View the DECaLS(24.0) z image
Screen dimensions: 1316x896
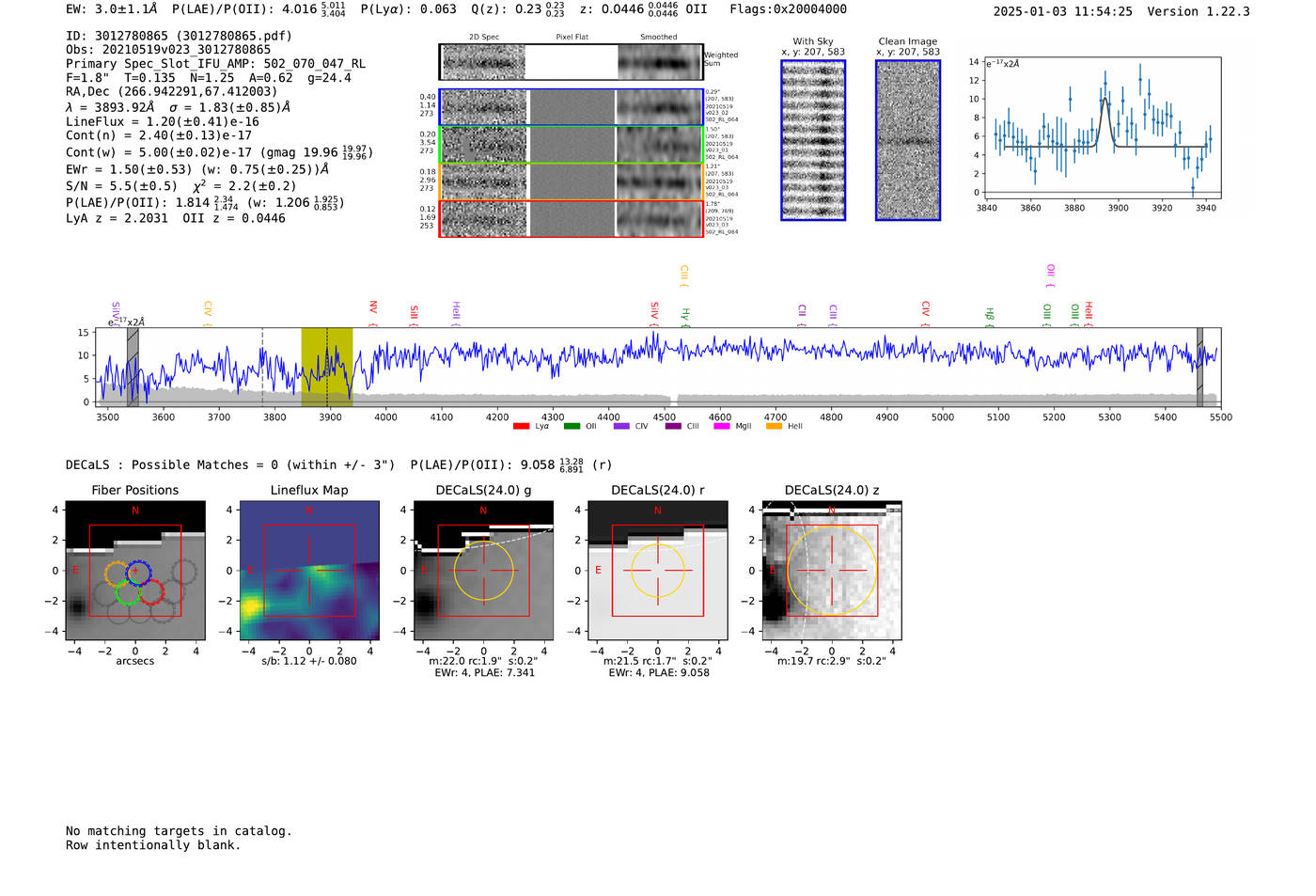pos(831,571)
